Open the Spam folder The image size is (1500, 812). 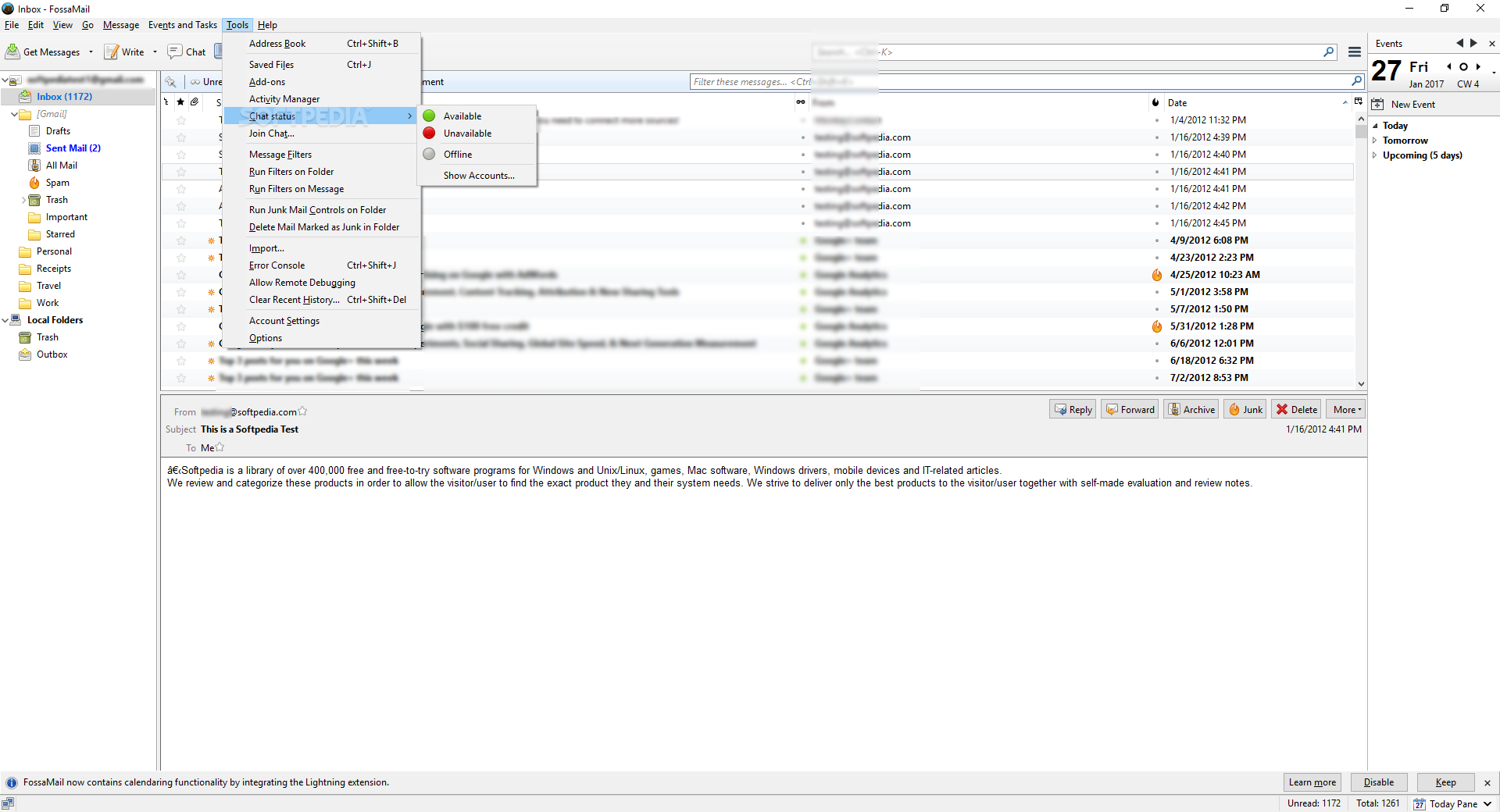pyautogui.click(x=49, y=183)
